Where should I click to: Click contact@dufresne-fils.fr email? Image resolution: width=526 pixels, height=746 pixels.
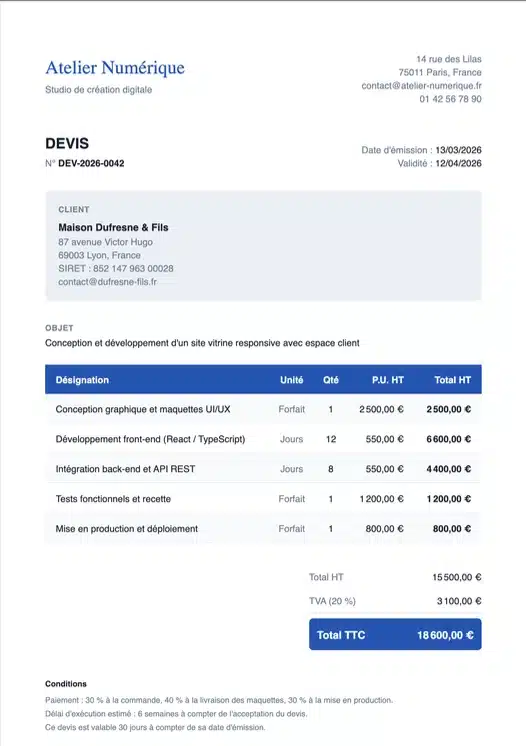[107, 282]
